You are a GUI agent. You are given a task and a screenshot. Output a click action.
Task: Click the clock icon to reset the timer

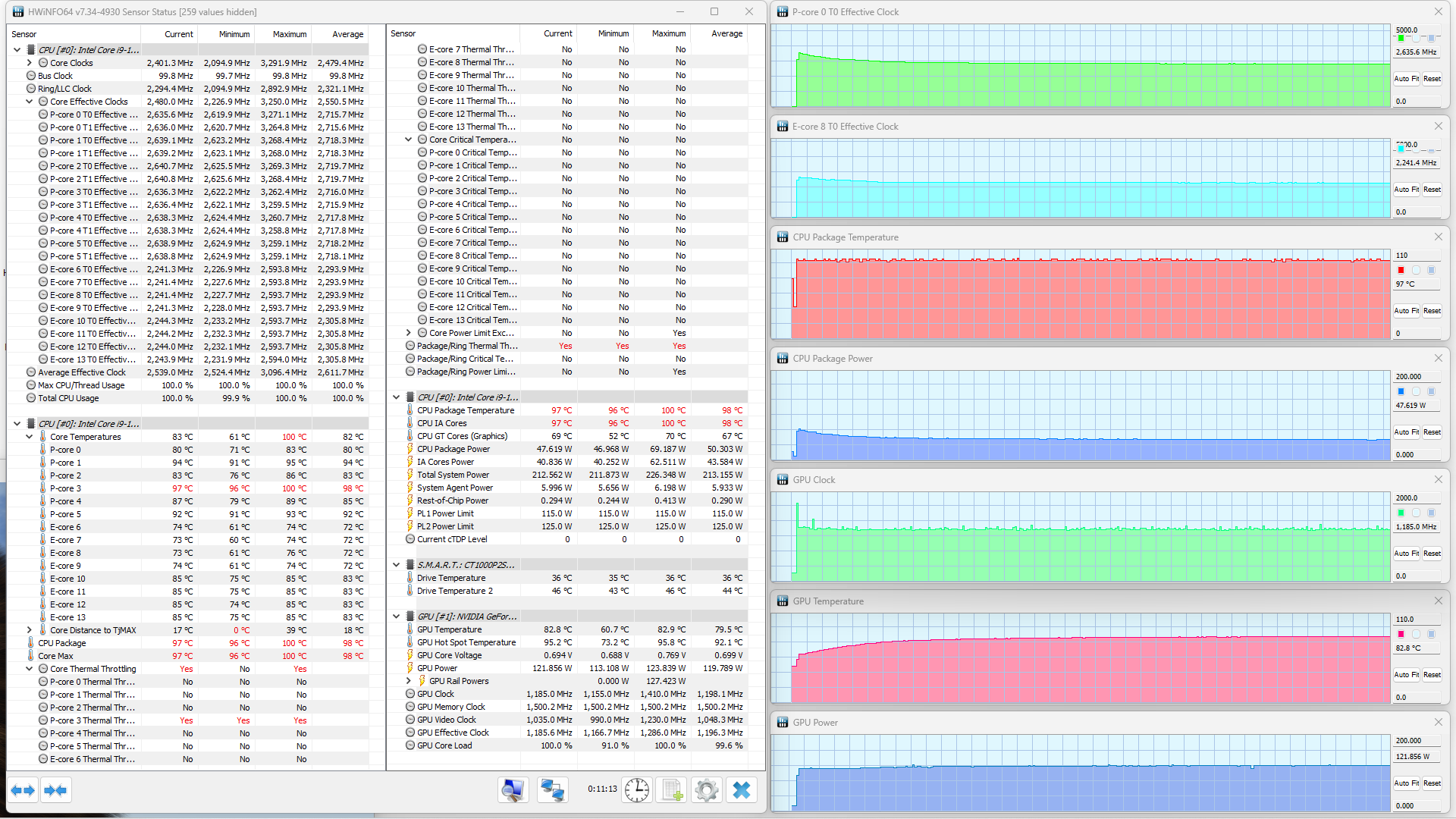pyautogui.click(x=637, y=790)
